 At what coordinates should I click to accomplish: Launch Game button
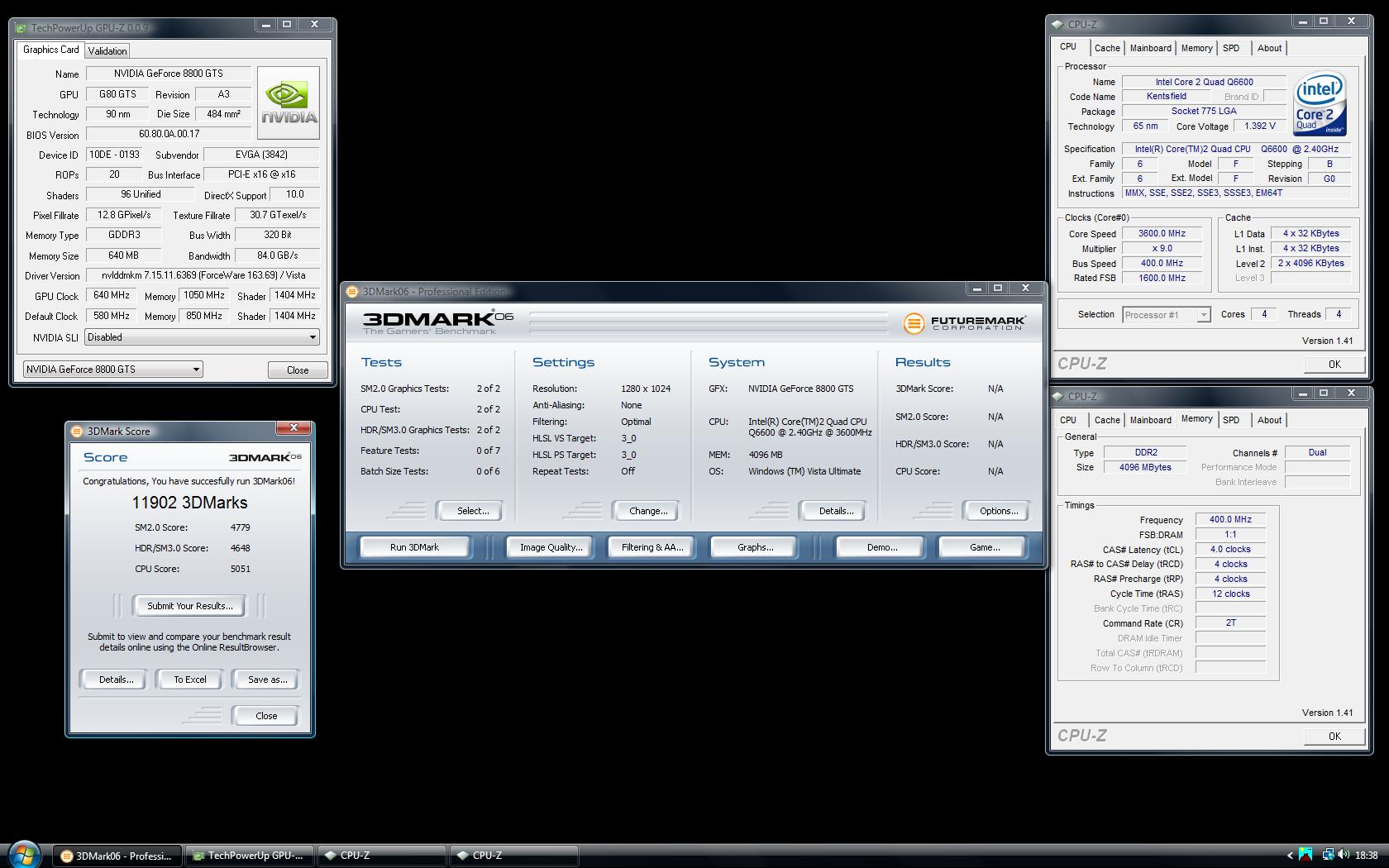(x=984, y=547)
